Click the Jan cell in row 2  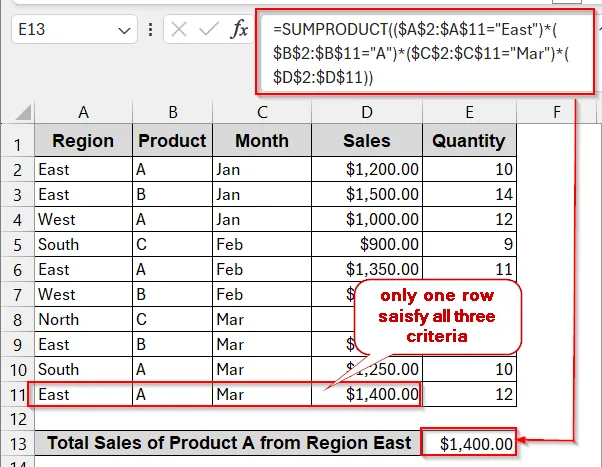click(262, 169)
